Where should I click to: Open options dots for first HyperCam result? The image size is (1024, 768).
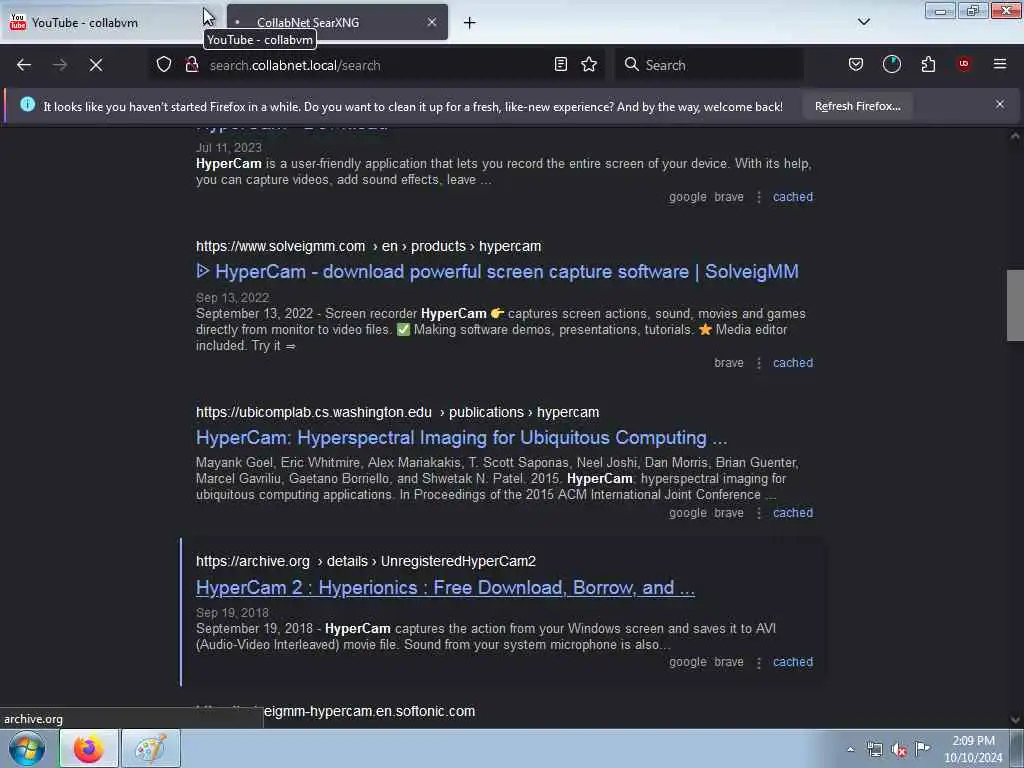[759, 197]
